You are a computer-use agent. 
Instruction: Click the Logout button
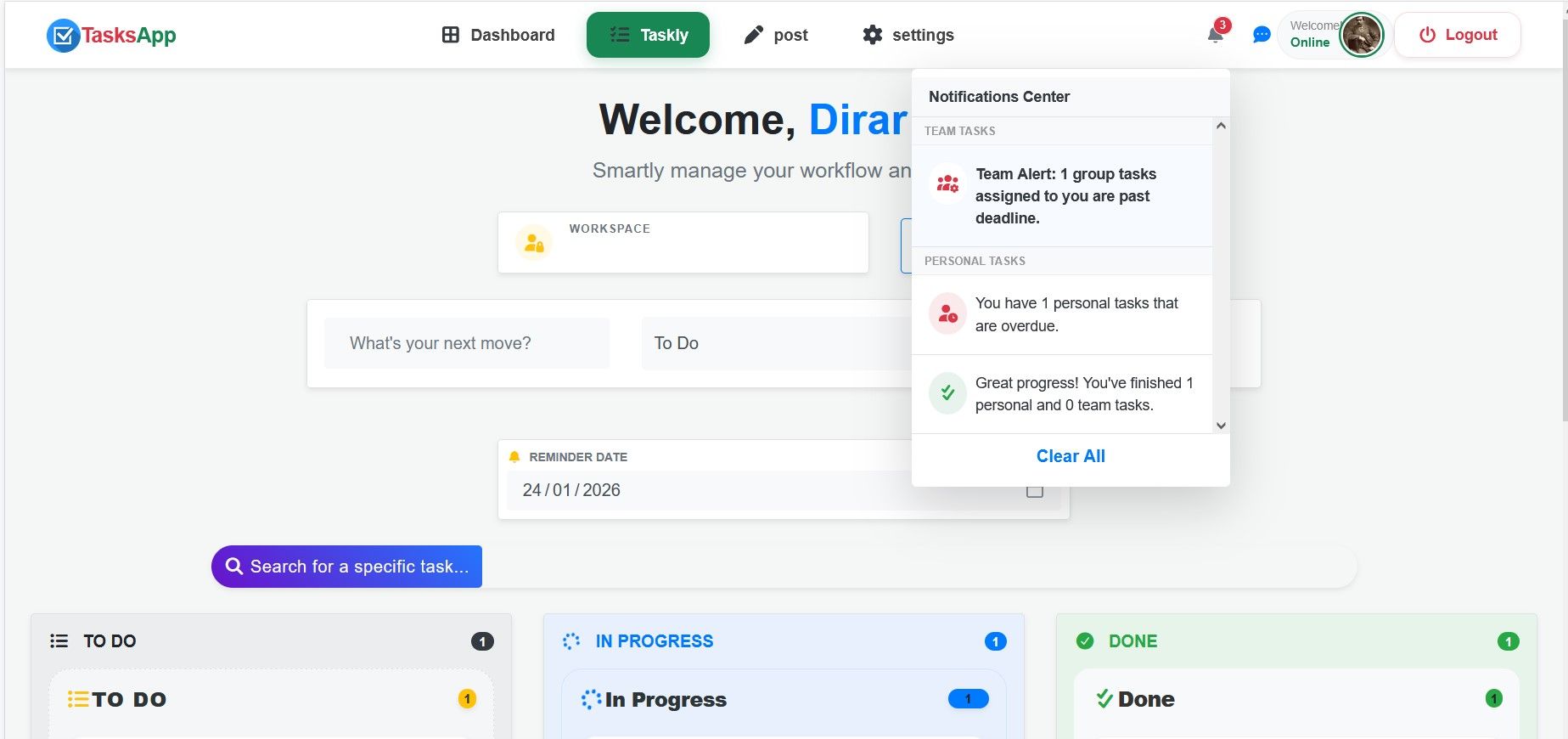pyautogui.click(x=1458, y=35)
